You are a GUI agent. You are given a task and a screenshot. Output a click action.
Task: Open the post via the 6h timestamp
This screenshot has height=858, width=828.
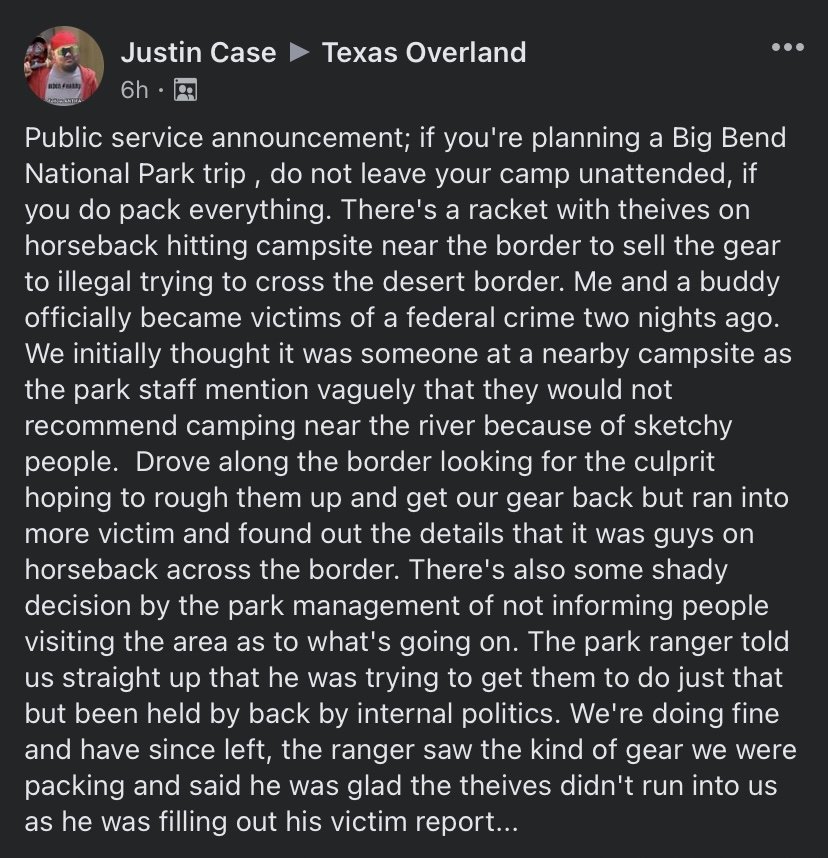click(x=135, y=90)
